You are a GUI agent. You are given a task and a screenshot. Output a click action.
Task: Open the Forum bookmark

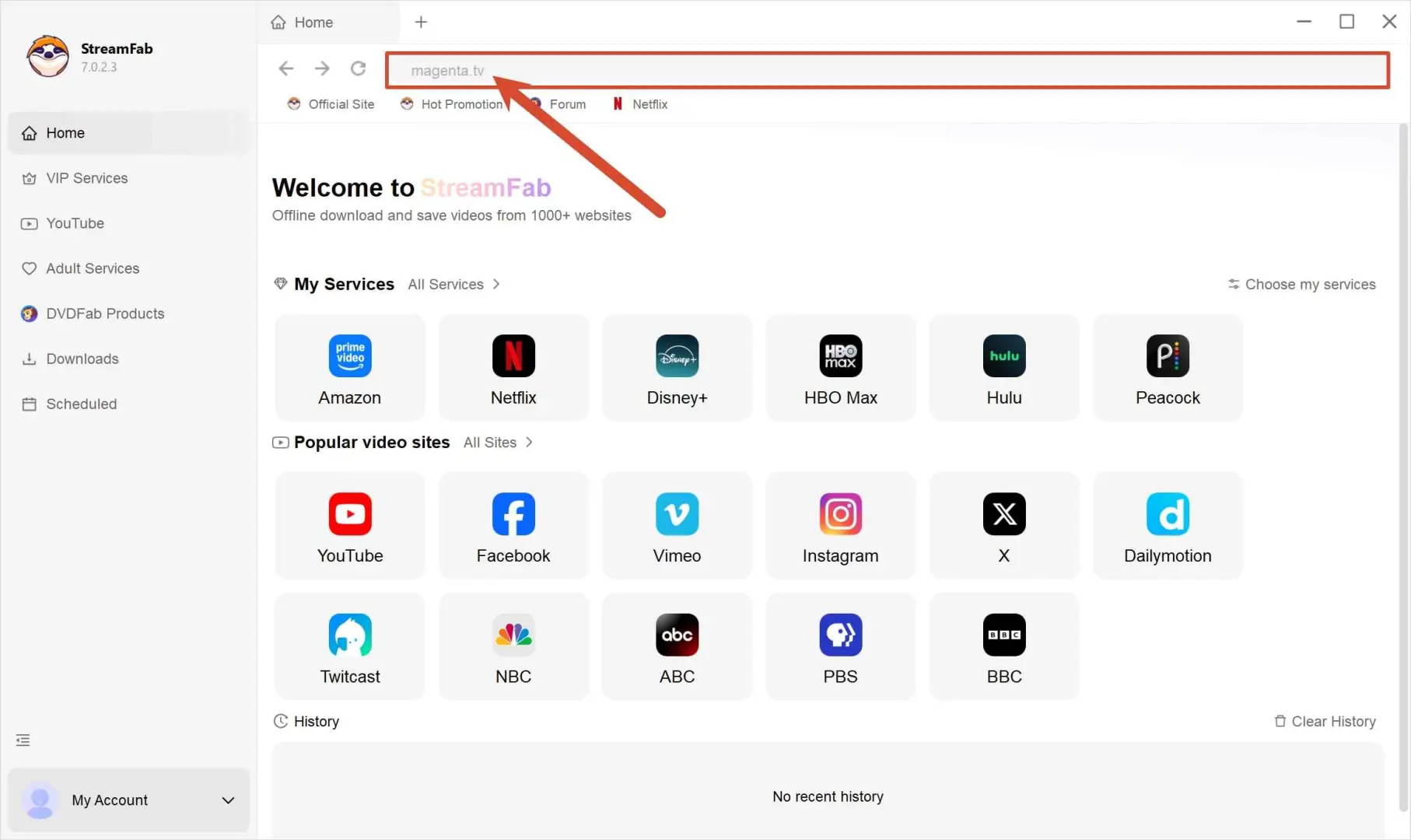click(x=558, y=104)
